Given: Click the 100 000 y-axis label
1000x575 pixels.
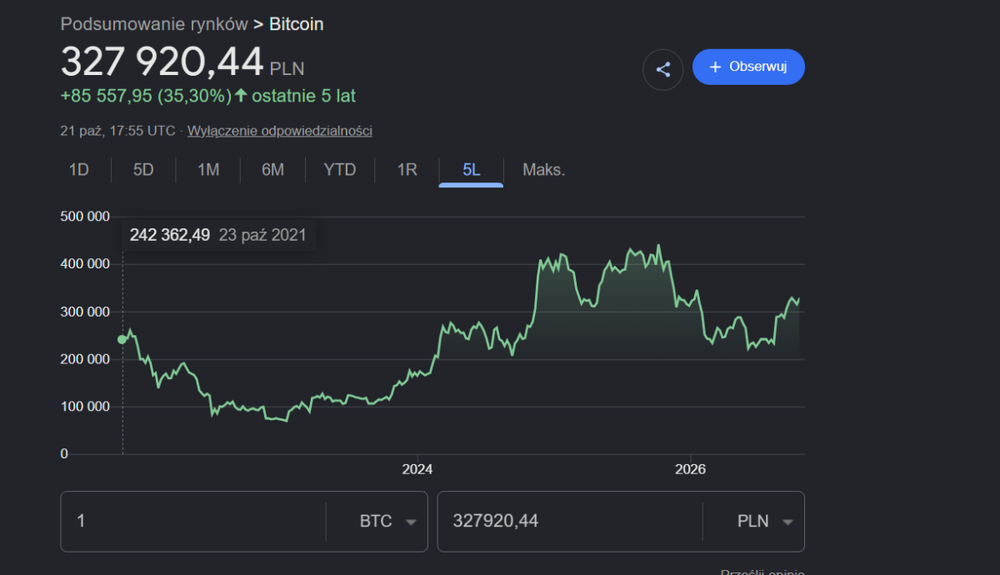Looking at the screenshot, I should click(x=85, y=407).
